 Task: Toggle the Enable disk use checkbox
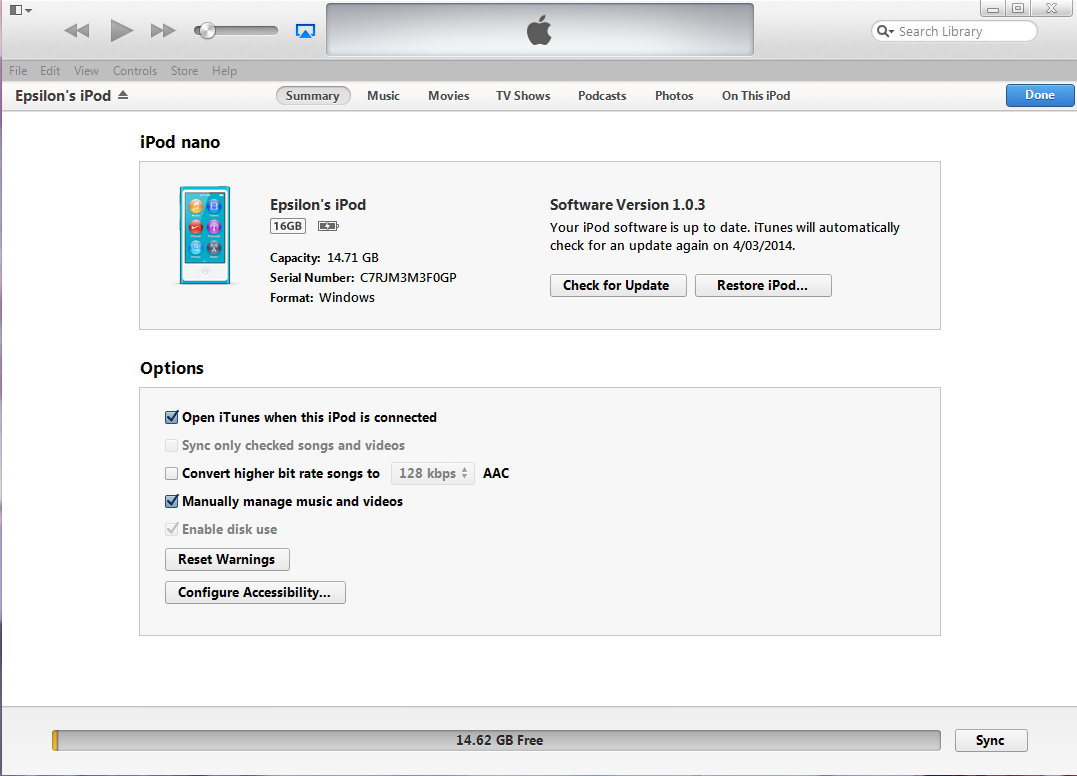172,529
